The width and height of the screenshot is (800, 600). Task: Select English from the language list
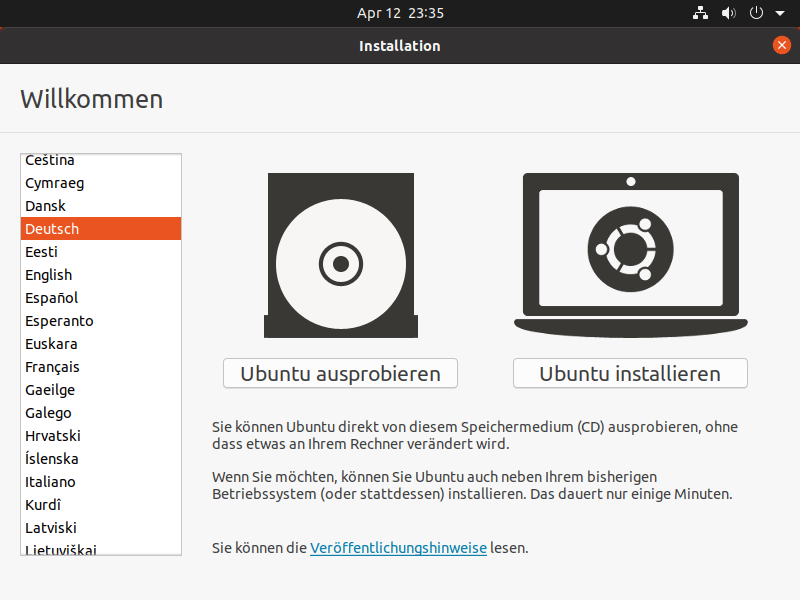(x=49, y=275)
